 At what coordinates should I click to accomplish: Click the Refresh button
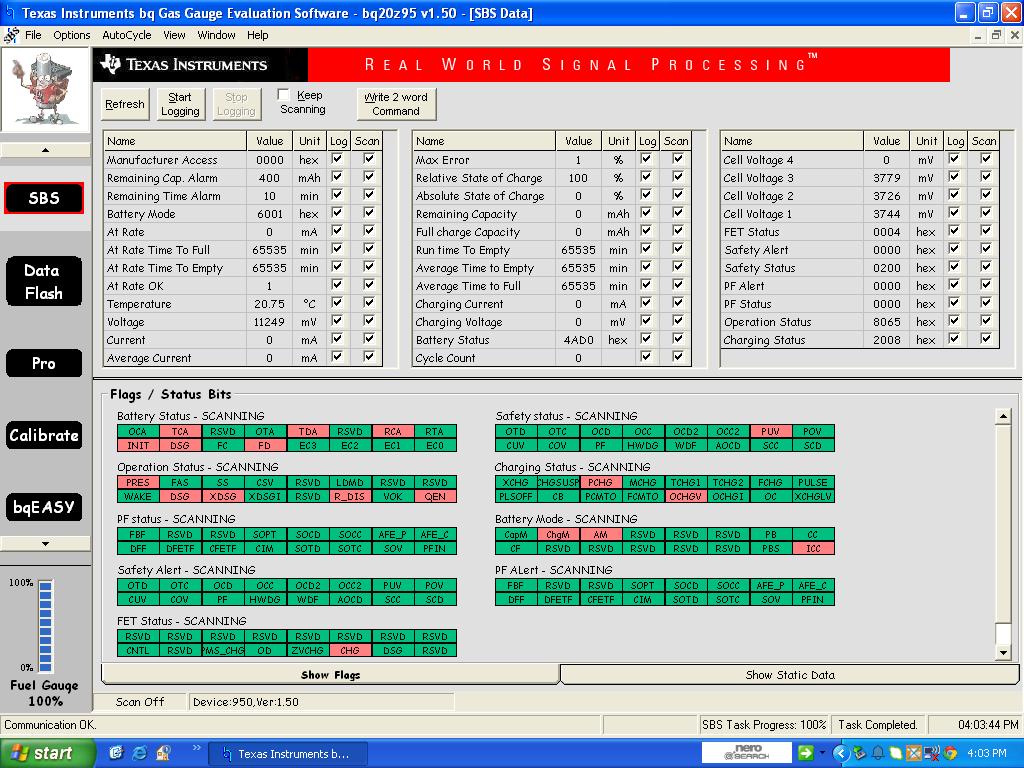coord(125,104)
